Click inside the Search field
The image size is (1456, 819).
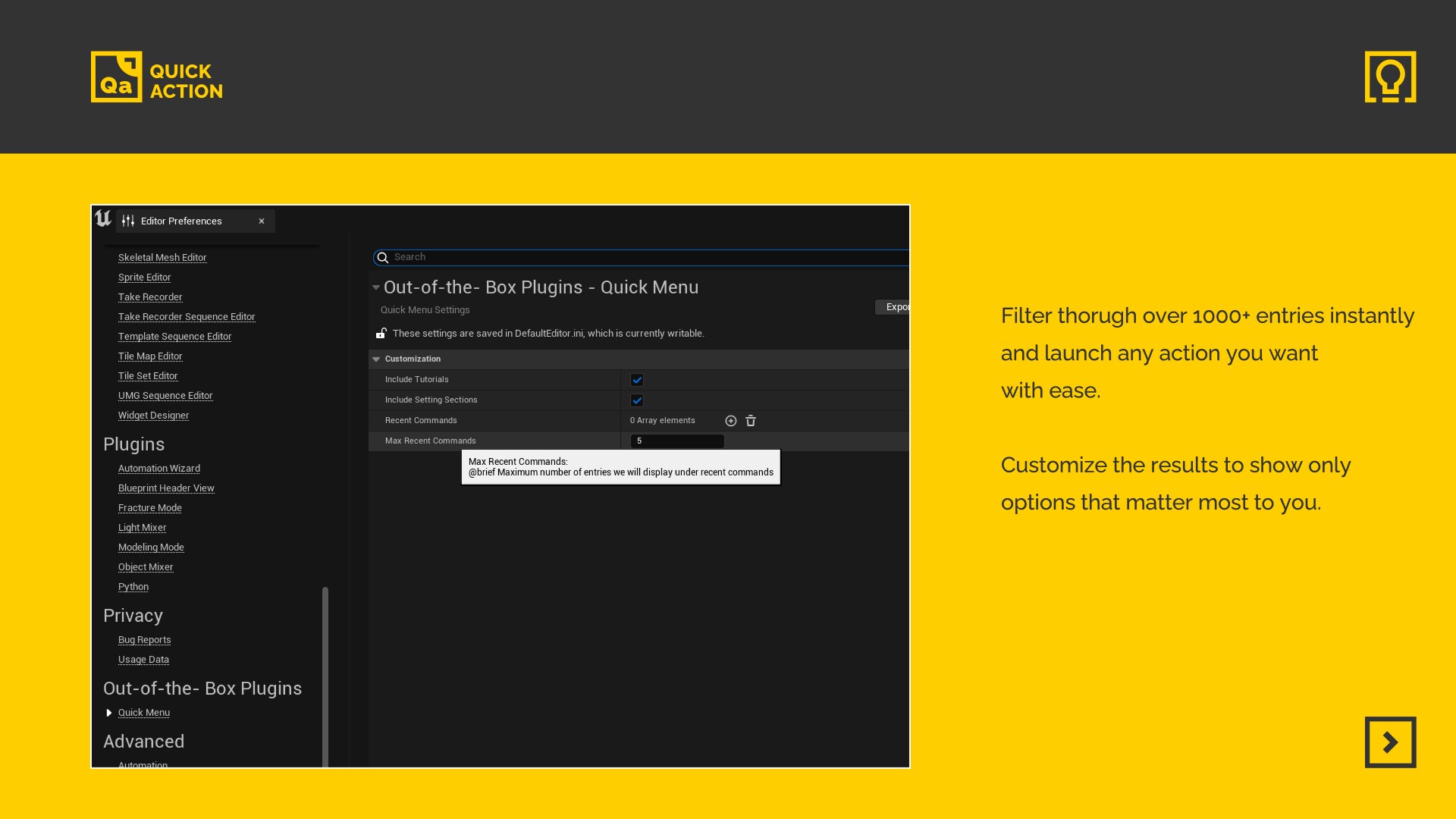point(531,258)
